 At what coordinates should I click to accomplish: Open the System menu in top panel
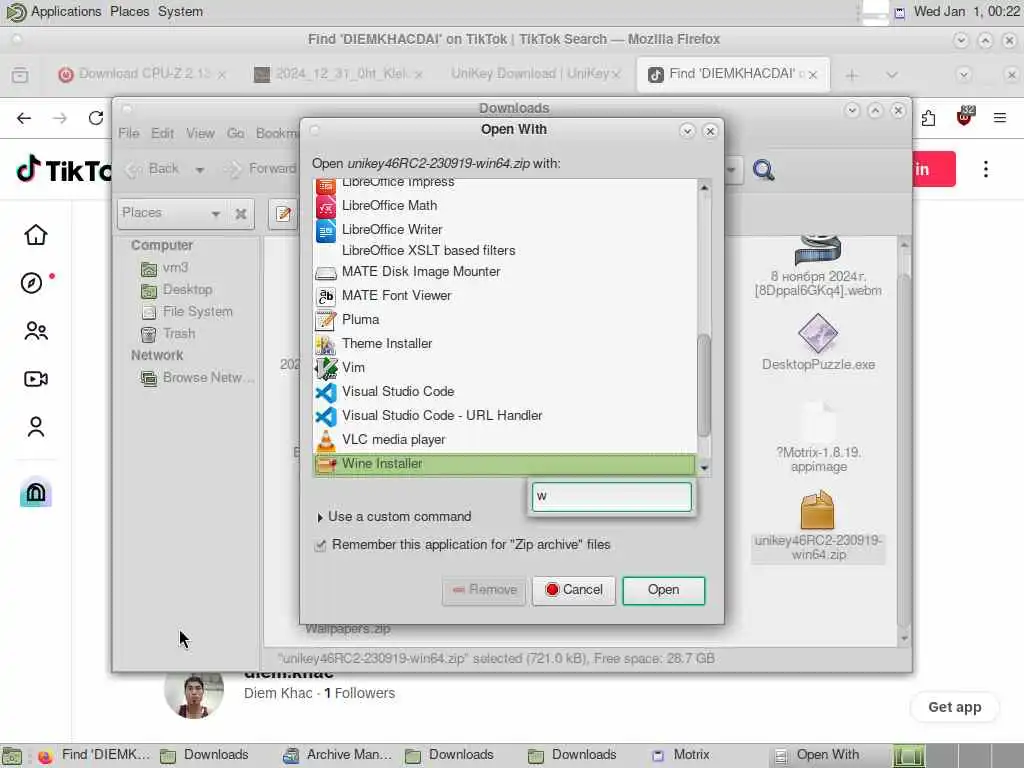click(x=180, y=12)
